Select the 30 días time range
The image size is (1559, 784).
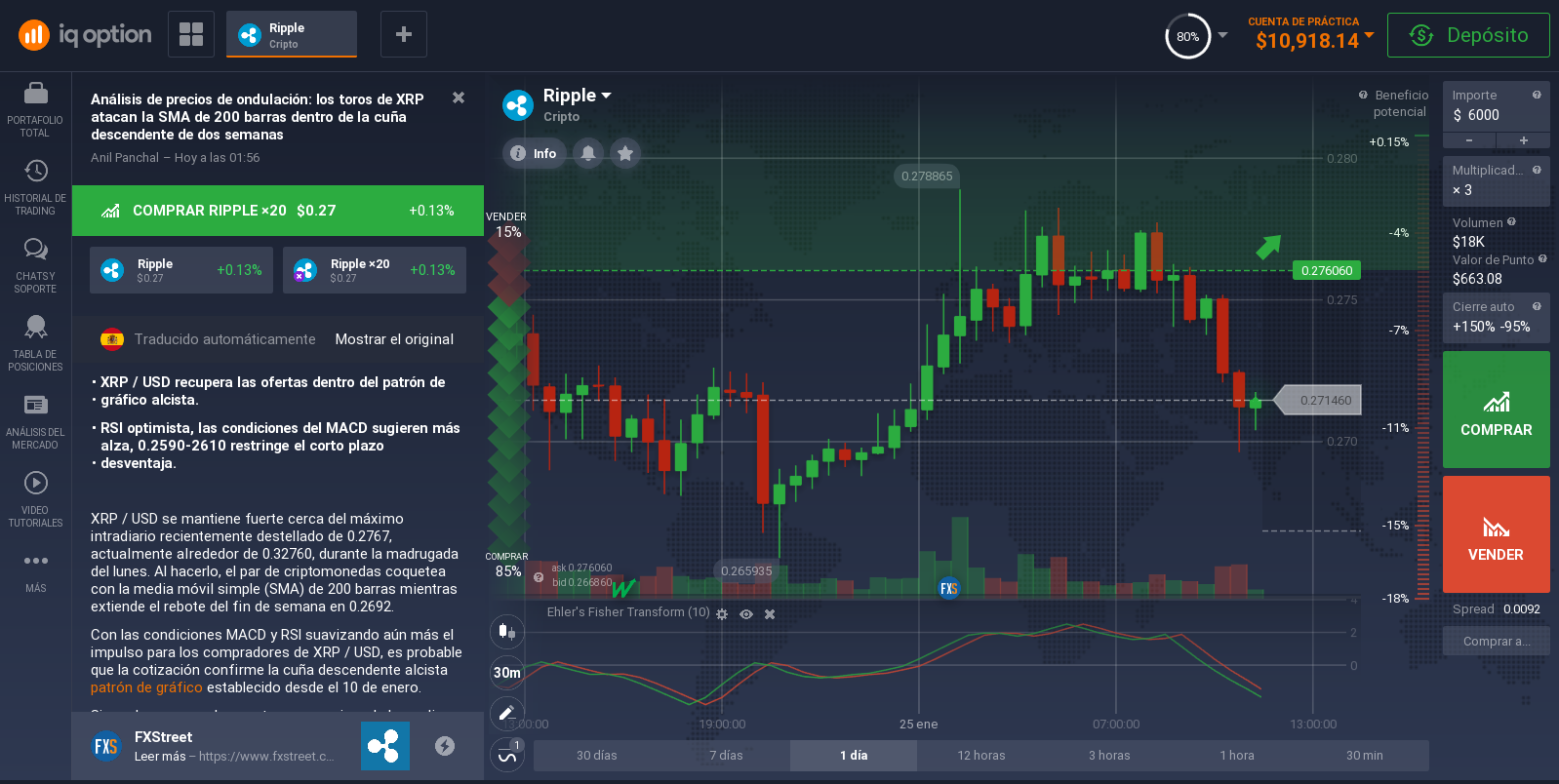click(x=597, y=755)
